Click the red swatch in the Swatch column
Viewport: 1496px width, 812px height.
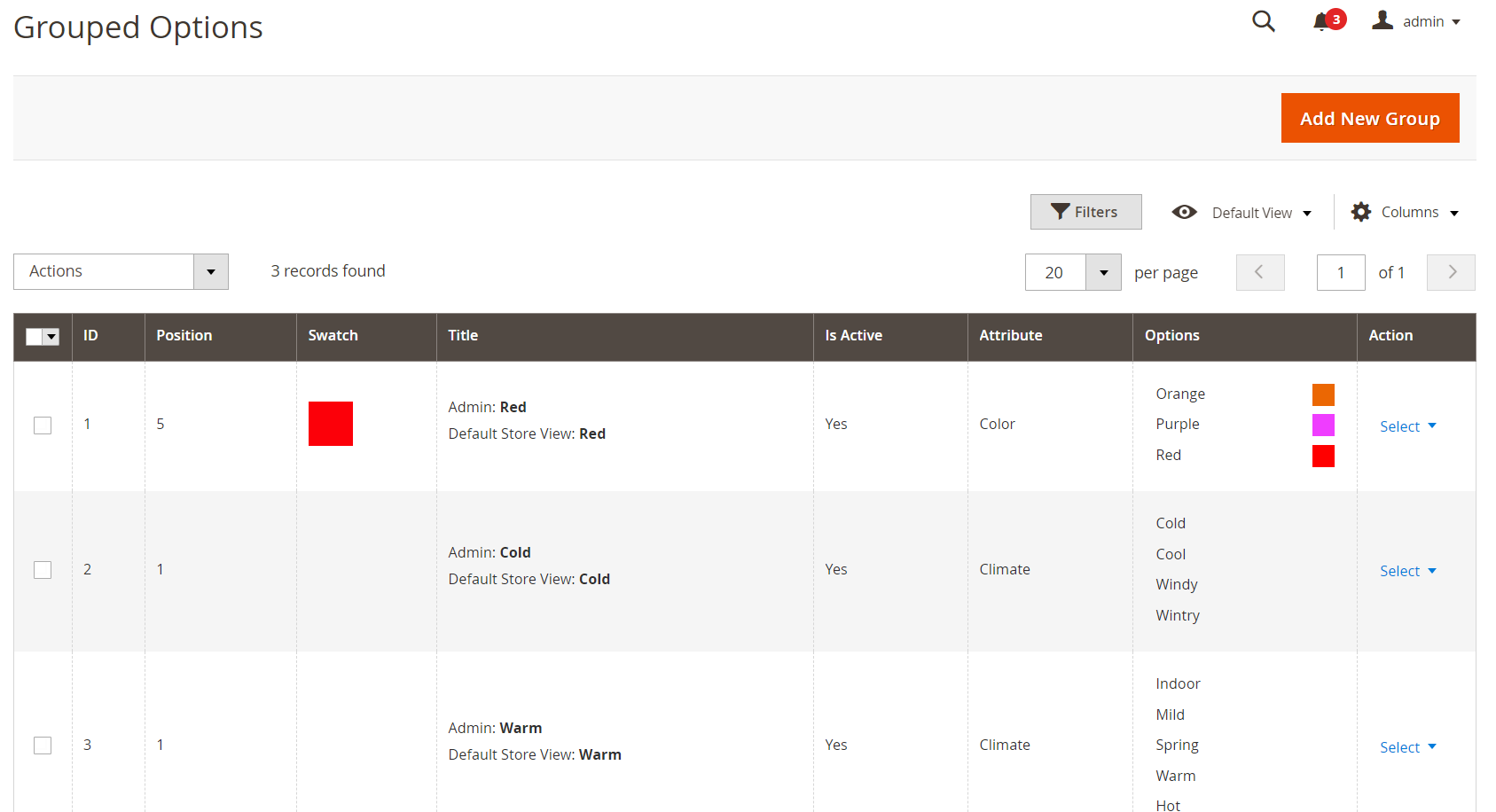331,424
